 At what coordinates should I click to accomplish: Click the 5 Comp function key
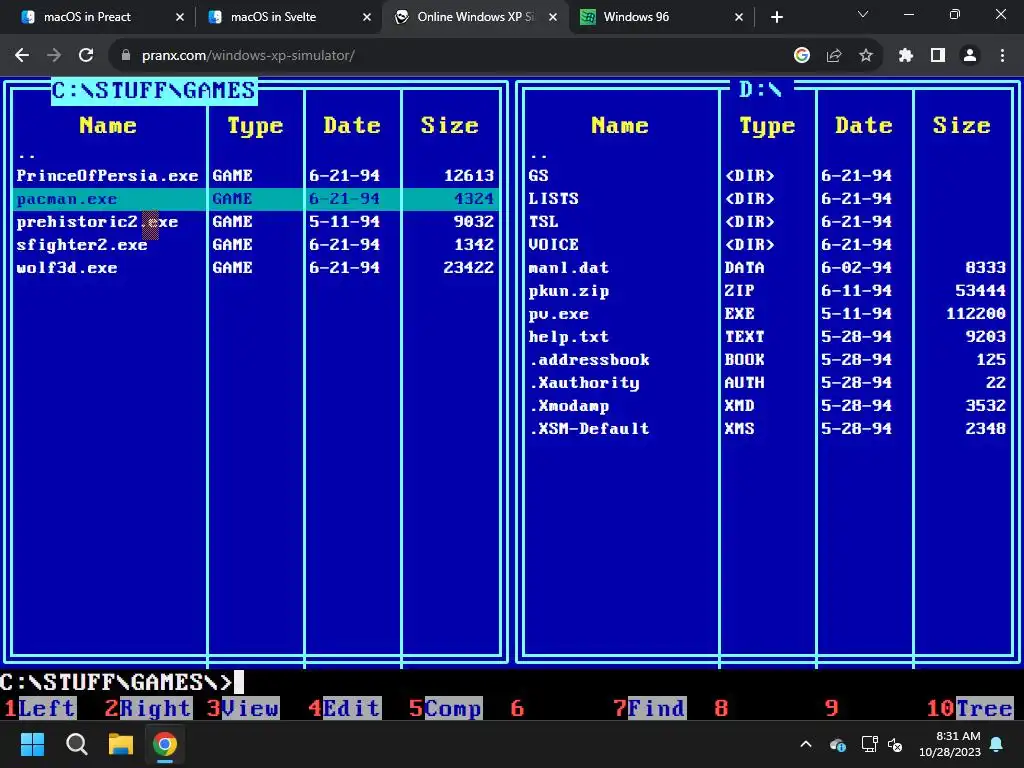pyautogui.click(x=446, y=708)
